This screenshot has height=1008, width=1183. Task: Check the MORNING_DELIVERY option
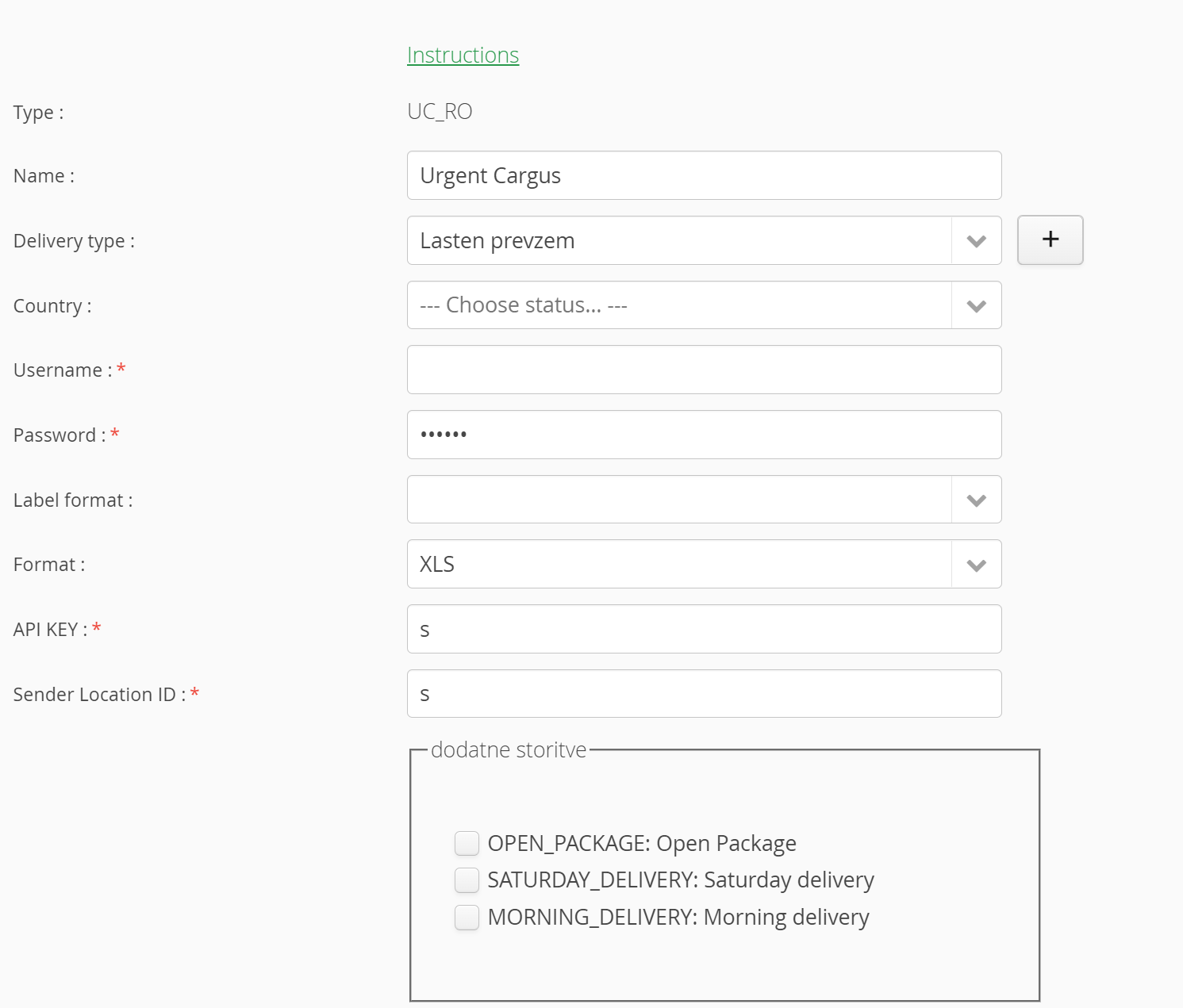pos(467,917)
